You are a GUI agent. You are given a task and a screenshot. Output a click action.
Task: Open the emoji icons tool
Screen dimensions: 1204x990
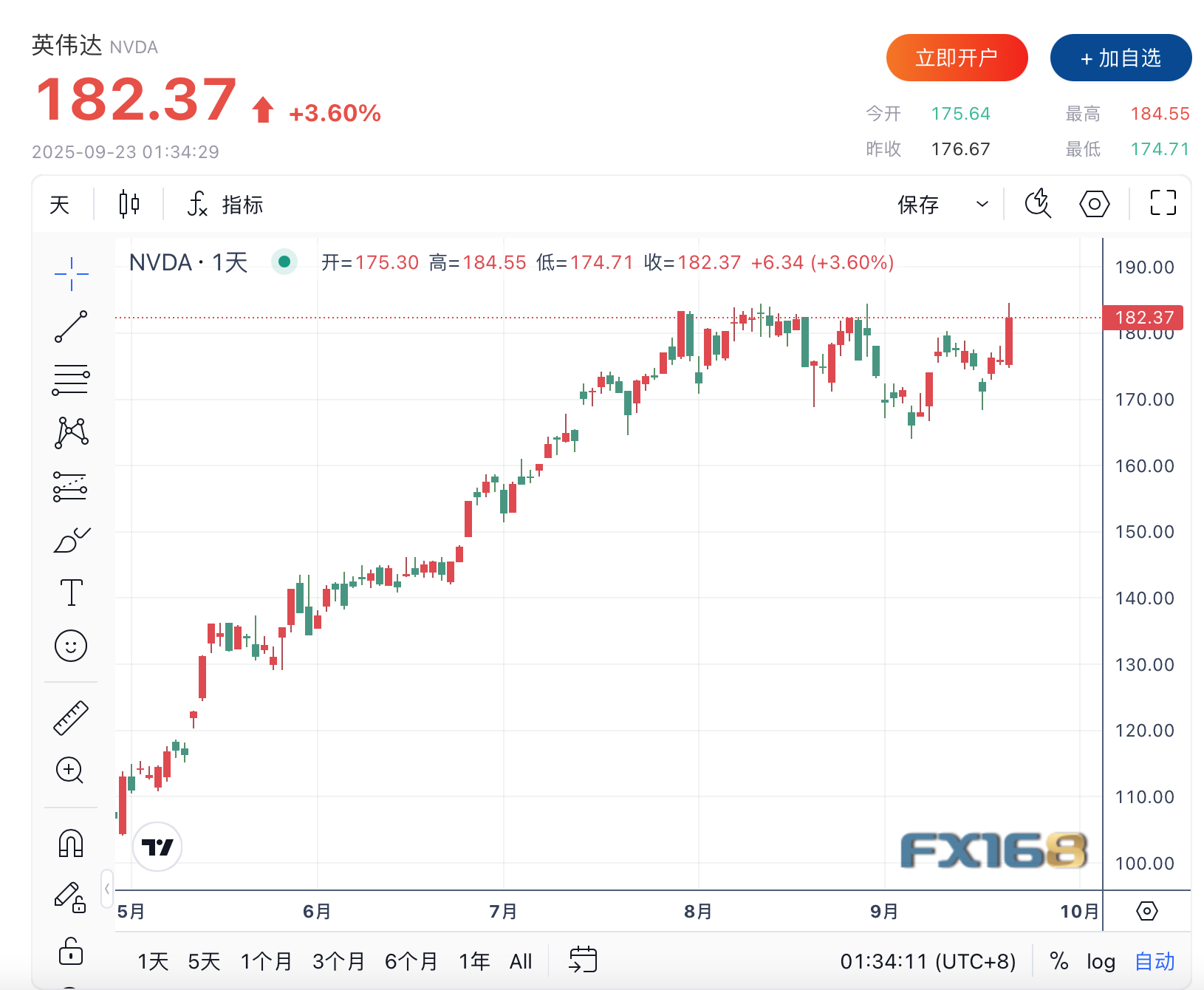(71, 646)
